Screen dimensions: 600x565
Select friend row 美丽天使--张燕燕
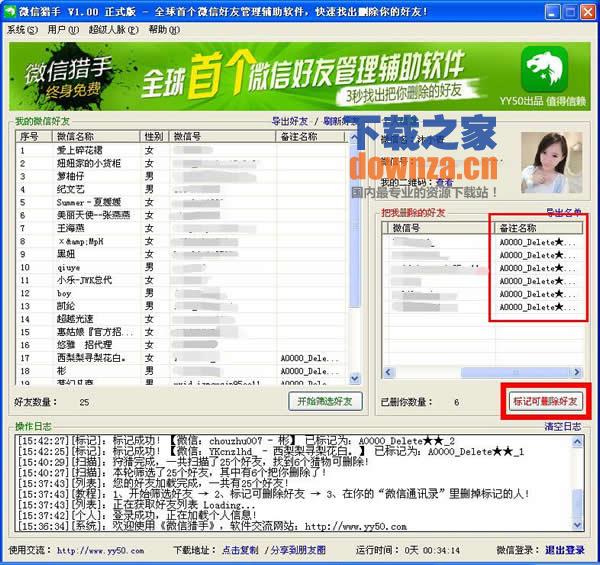181,215
